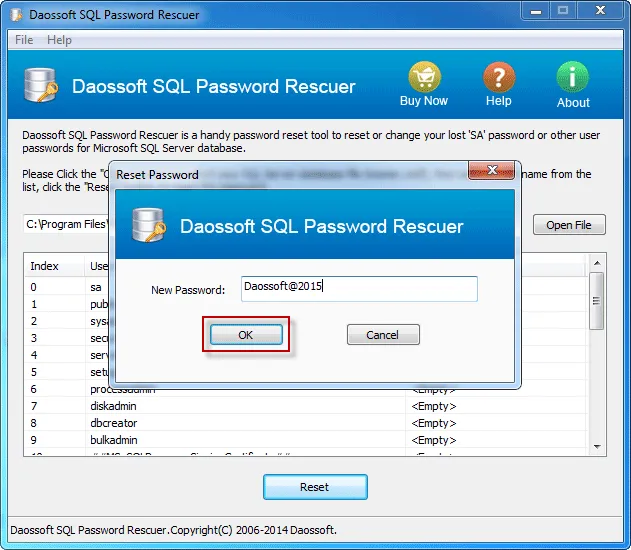631x550 pixels.
Task: Click the scroll down arrow of user list
Action: (x=597, y=447)
